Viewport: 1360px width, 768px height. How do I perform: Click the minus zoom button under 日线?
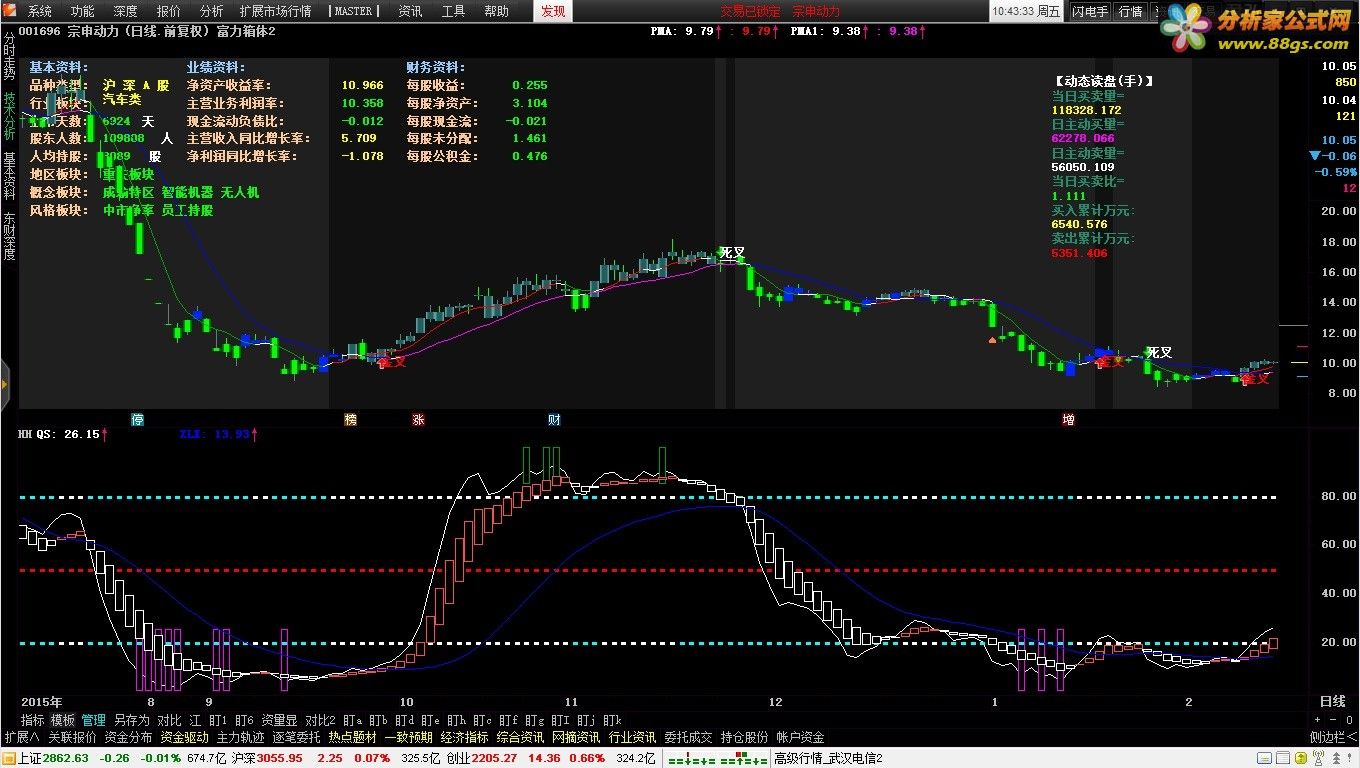tap(1332, 720)
